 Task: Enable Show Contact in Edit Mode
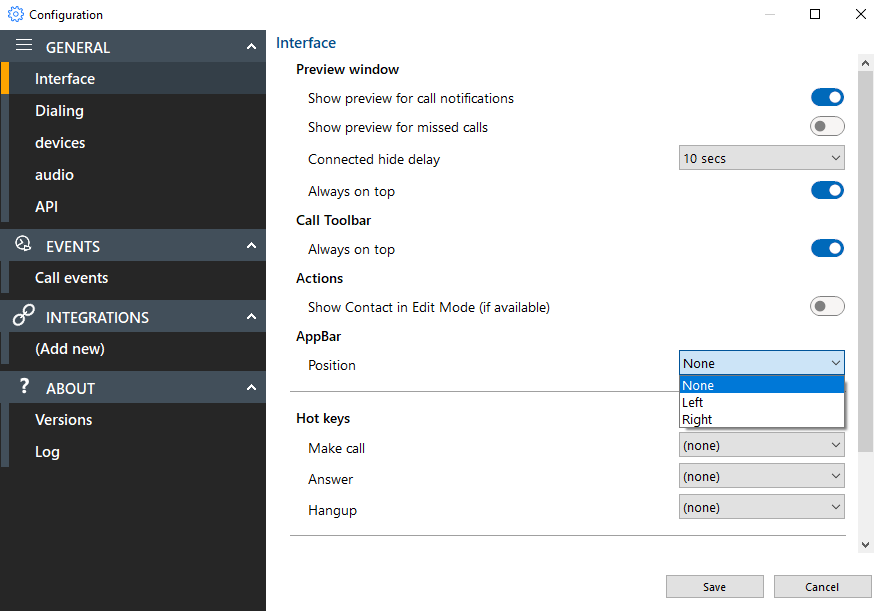[827, 306]
